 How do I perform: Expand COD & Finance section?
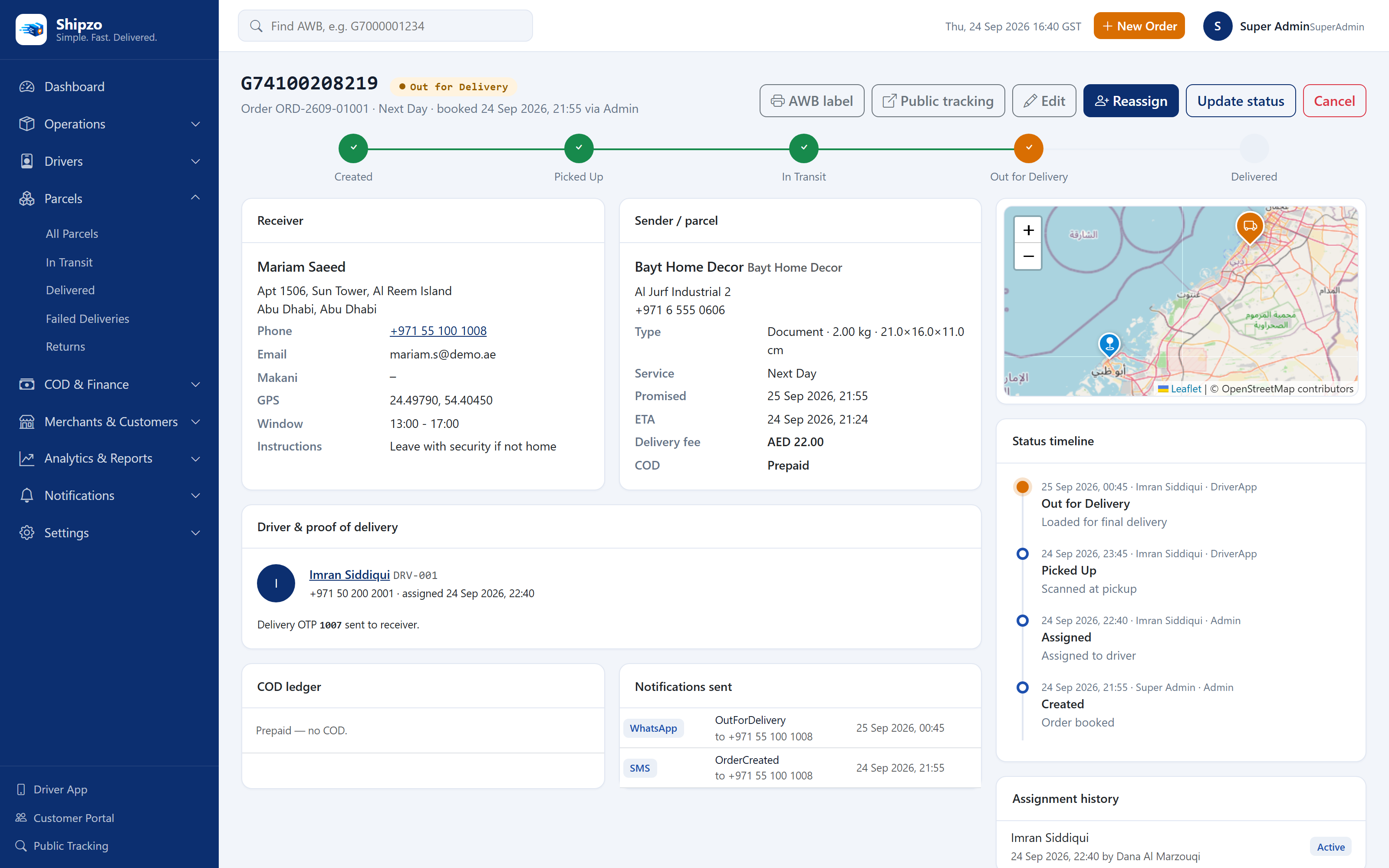[x=109, y=385]
